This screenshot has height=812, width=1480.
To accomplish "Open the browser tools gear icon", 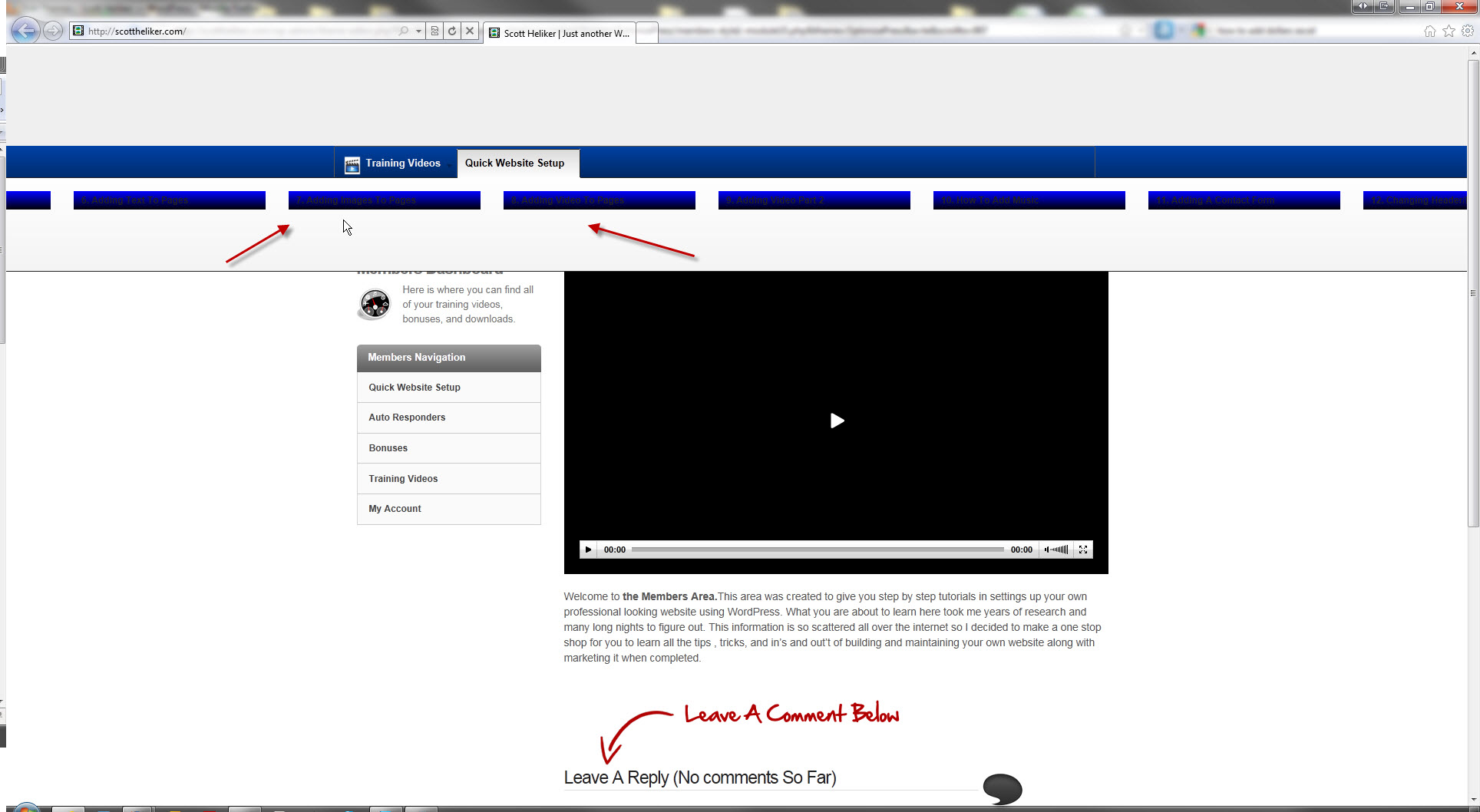I will tap(1467, 31).
